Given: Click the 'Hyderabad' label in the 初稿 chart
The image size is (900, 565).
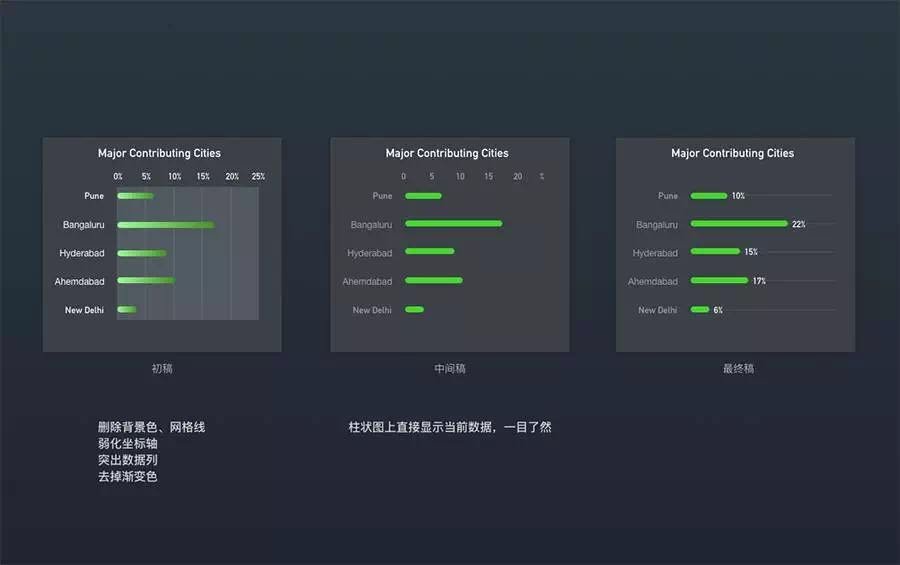Looking at the screenshot, I should pyautogui.click(x=82, y=253).
